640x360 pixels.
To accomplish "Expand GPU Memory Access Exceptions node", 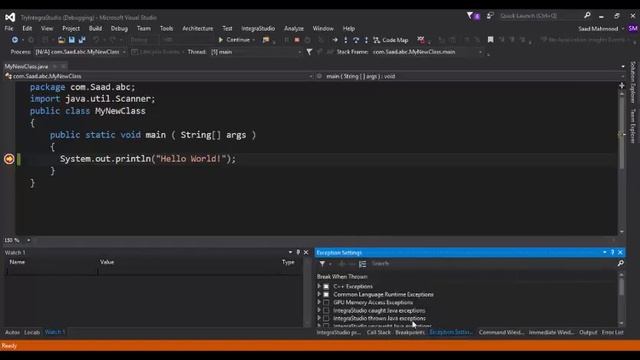I will 319,302.
